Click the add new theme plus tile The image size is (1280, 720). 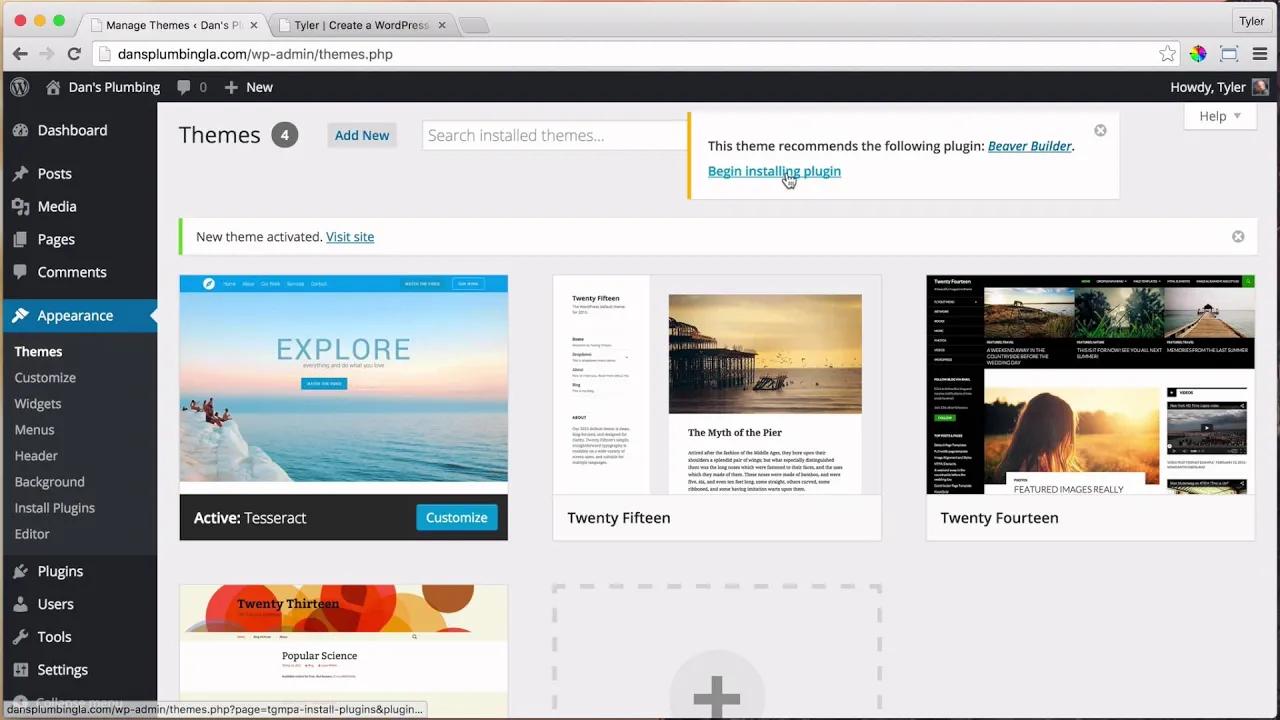click(x=717, y=652)
